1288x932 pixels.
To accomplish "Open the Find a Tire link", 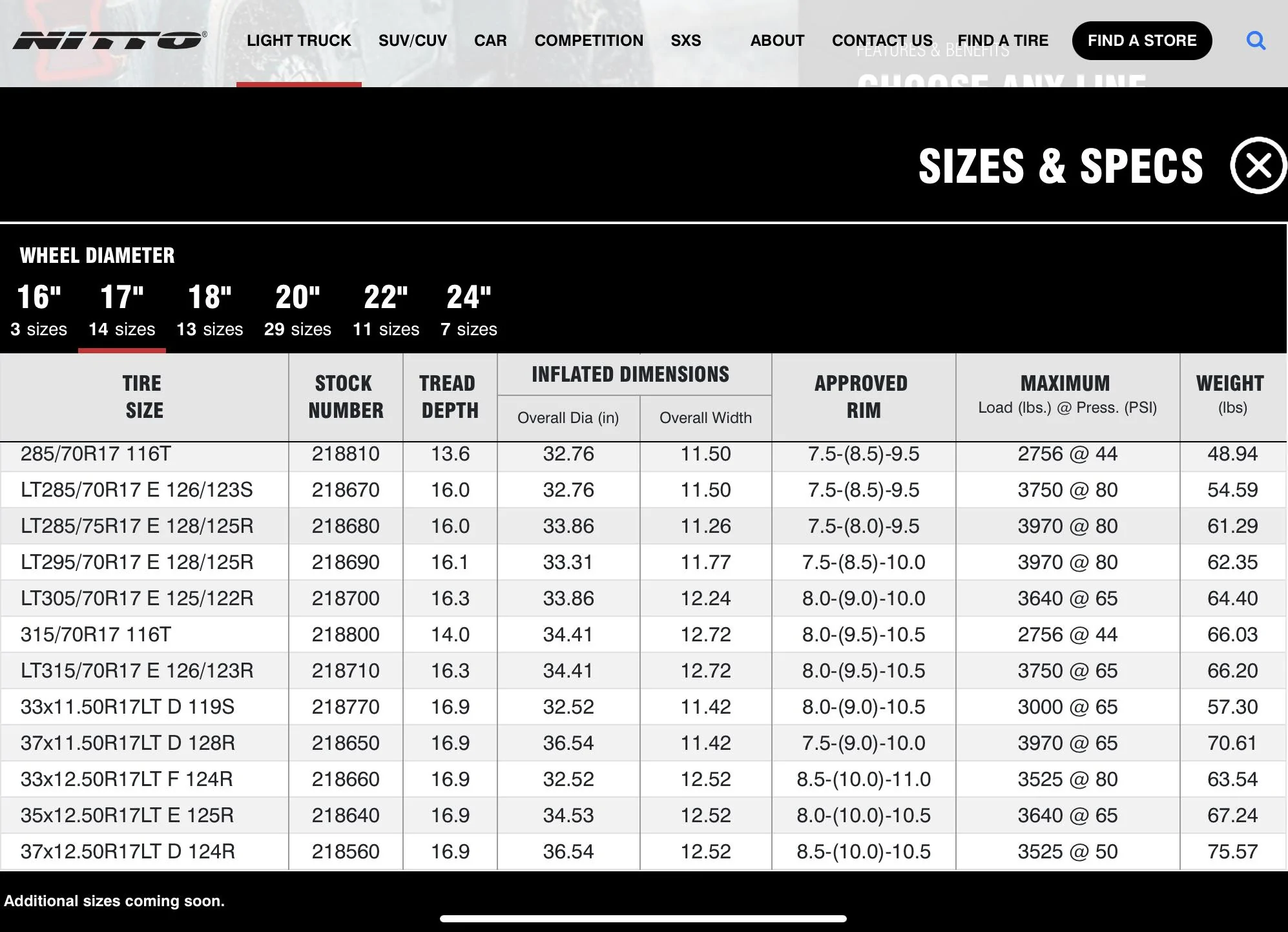I will 1003,41.
